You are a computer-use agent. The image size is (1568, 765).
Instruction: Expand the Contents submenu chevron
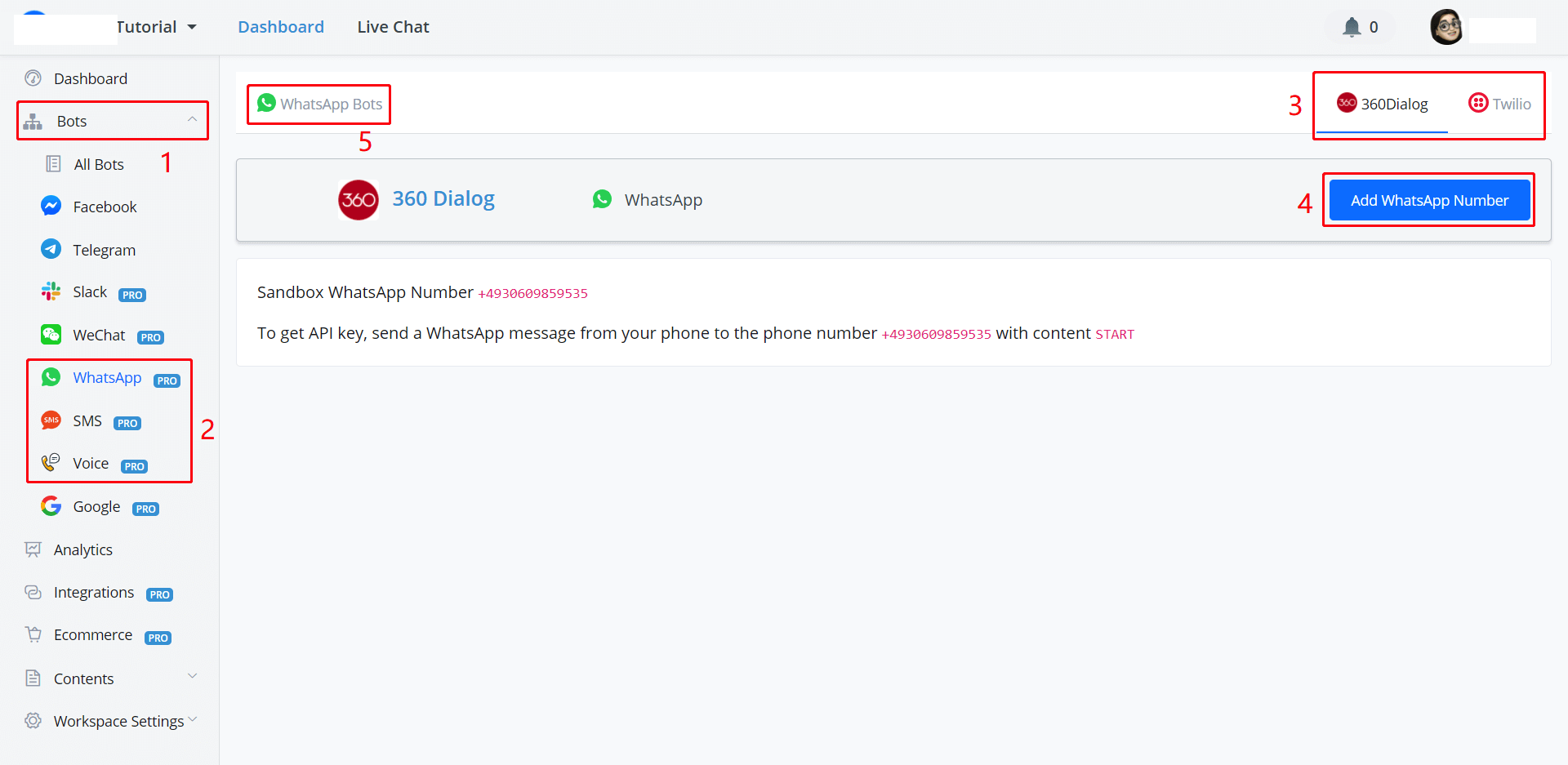193,676
